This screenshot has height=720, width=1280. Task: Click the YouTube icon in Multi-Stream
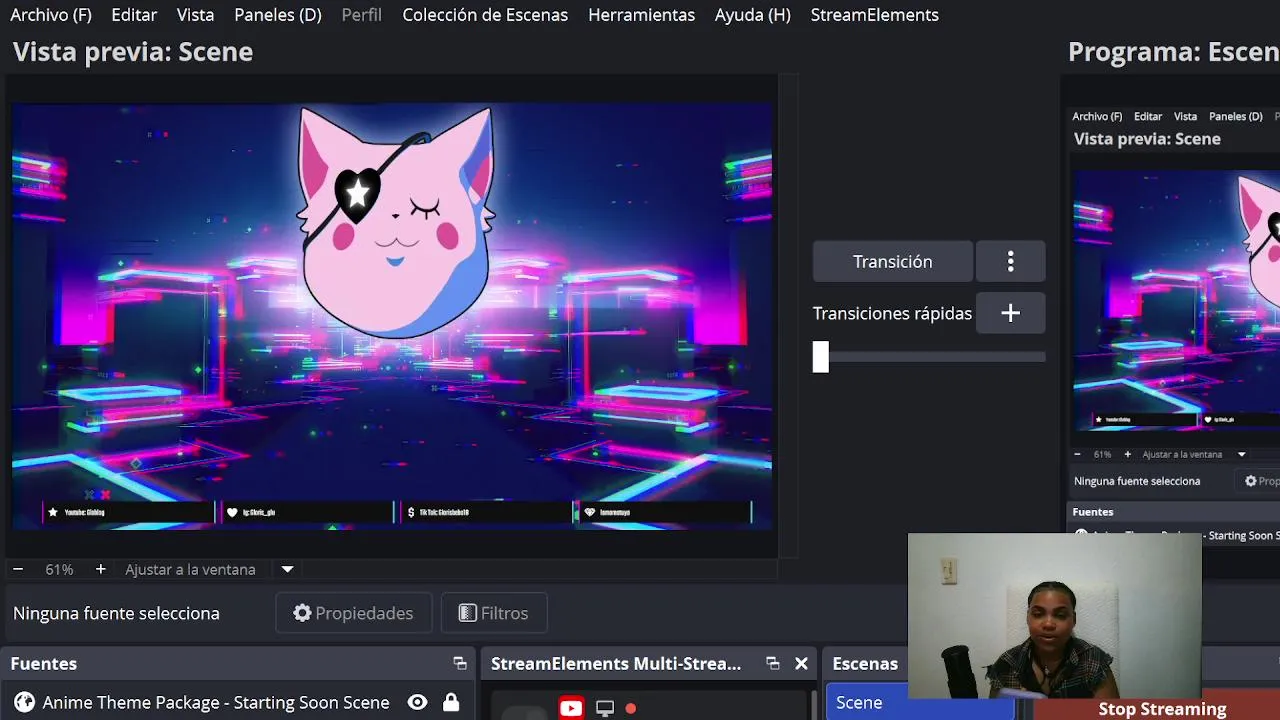tap(571, 708)
